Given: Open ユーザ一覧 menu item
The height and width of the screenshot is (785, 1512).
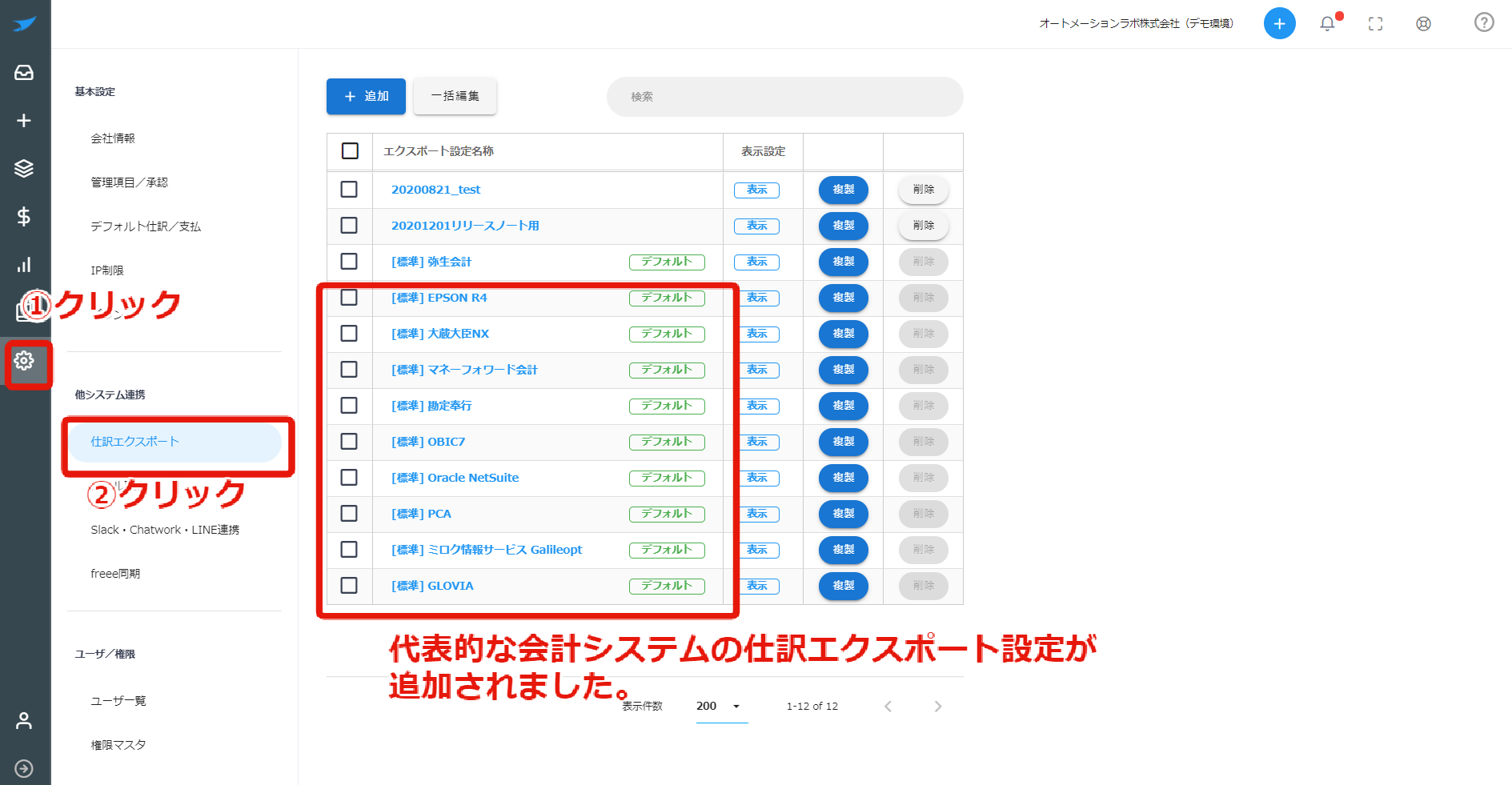Looking at the screenshot, I should pos(118,701).
